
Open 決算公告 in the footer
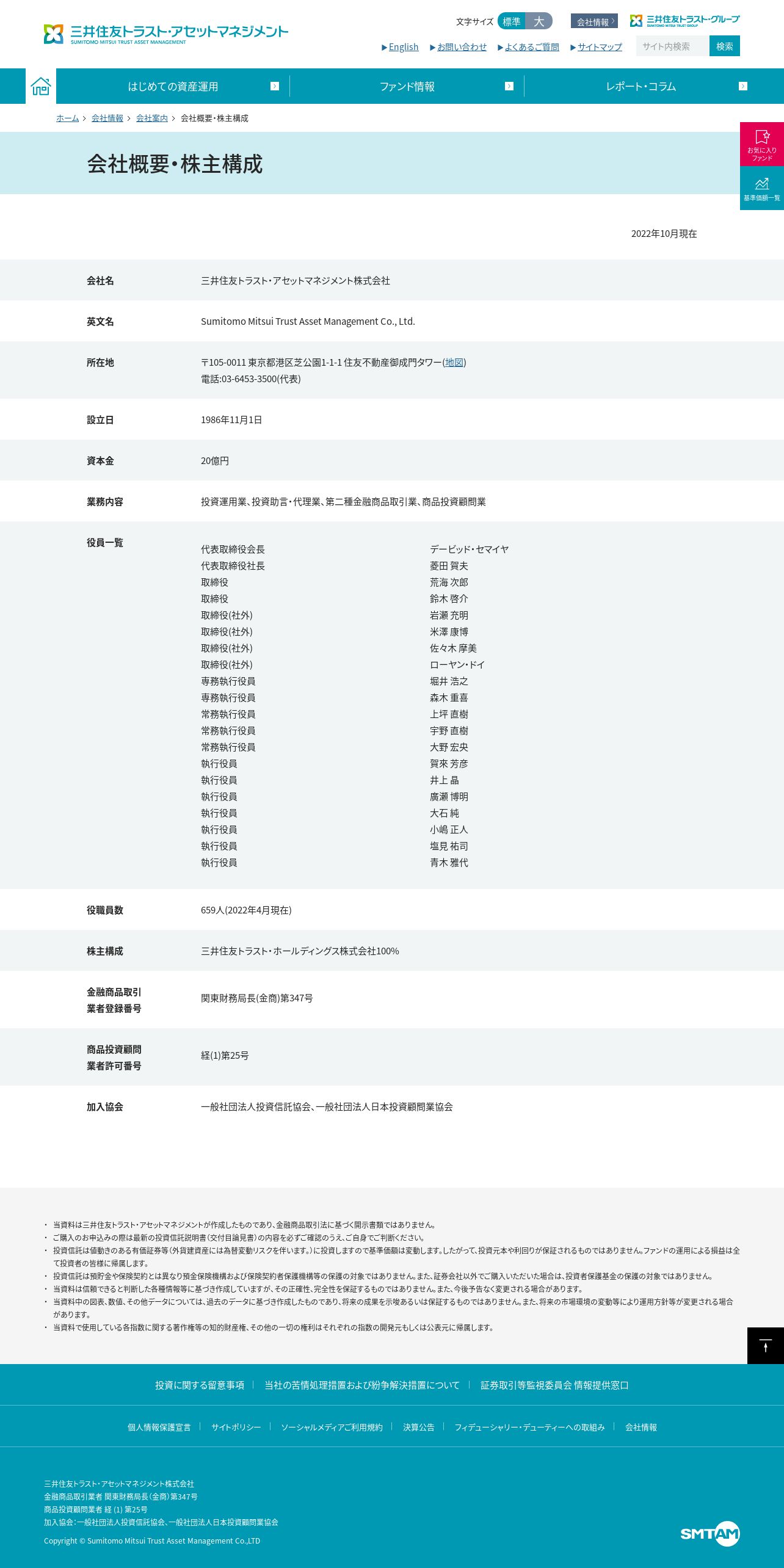pos(419,1427)
